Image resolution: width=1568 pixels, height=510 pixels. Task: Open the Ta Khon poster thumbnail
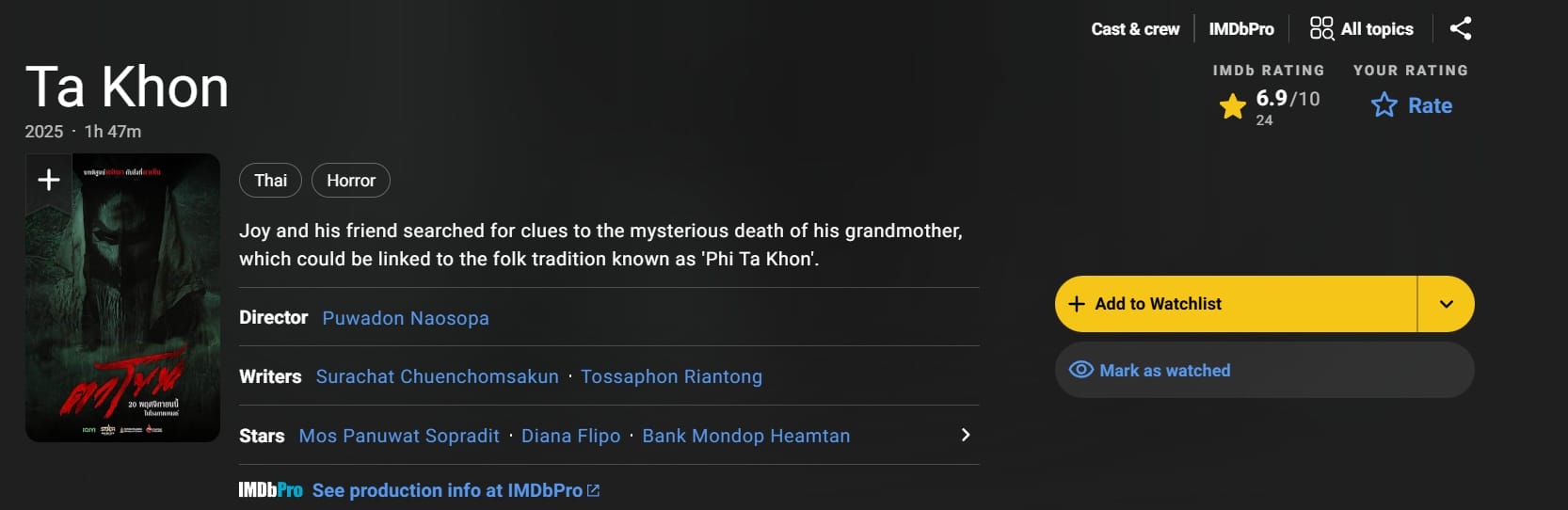pyautogui.click(x=122, y=311)
